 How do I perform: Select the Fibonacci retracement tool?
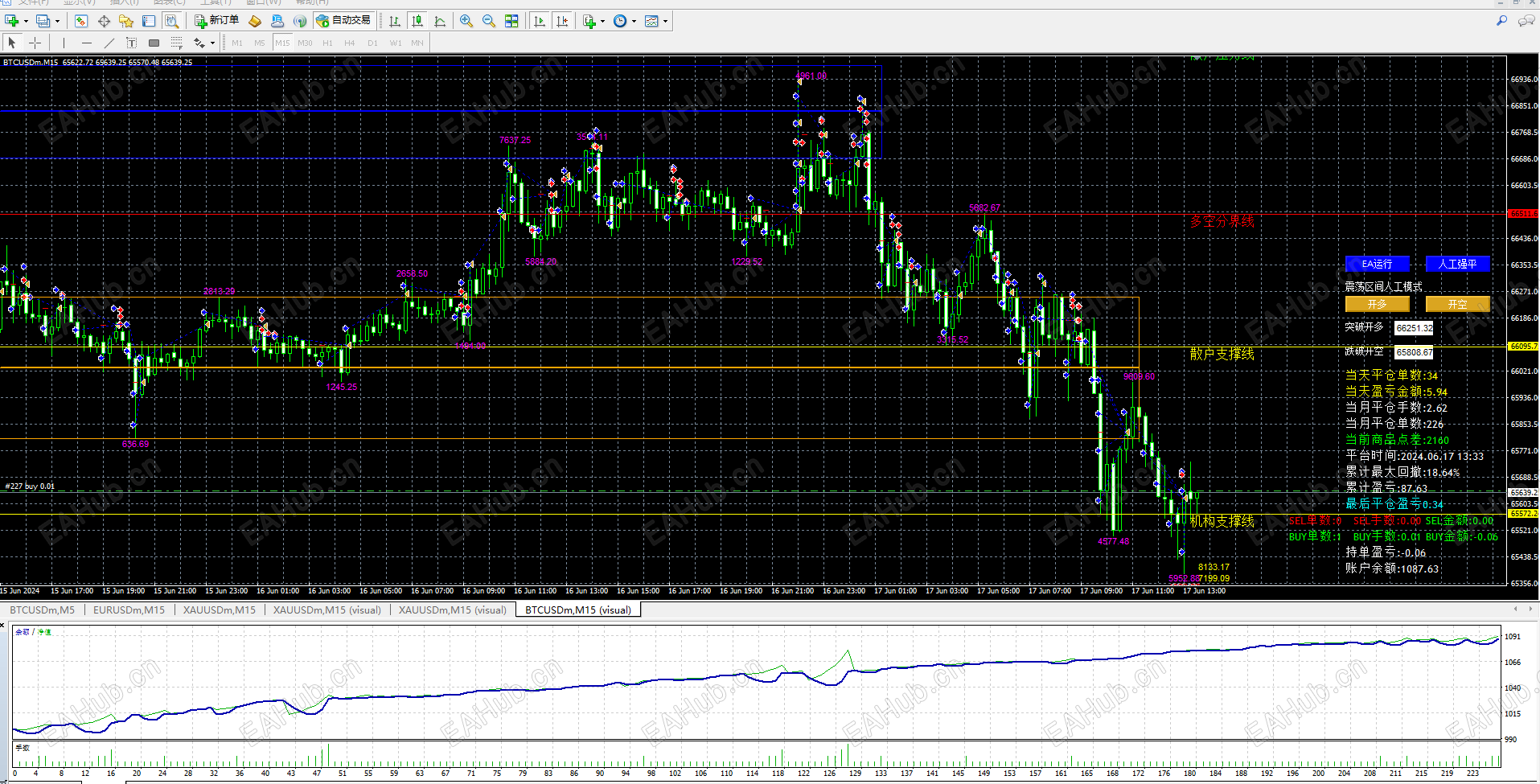click(x=176, y=43)
